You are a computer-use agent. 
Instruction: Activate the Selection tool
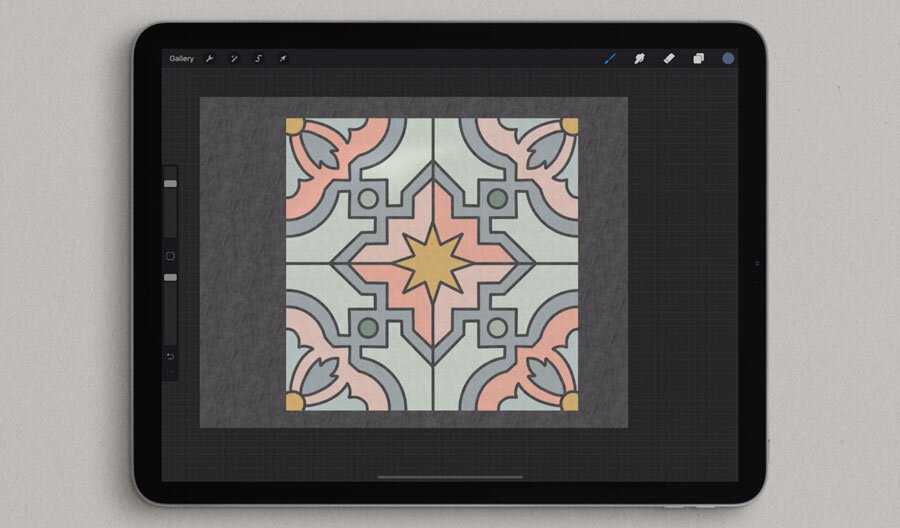coord(258,59)
